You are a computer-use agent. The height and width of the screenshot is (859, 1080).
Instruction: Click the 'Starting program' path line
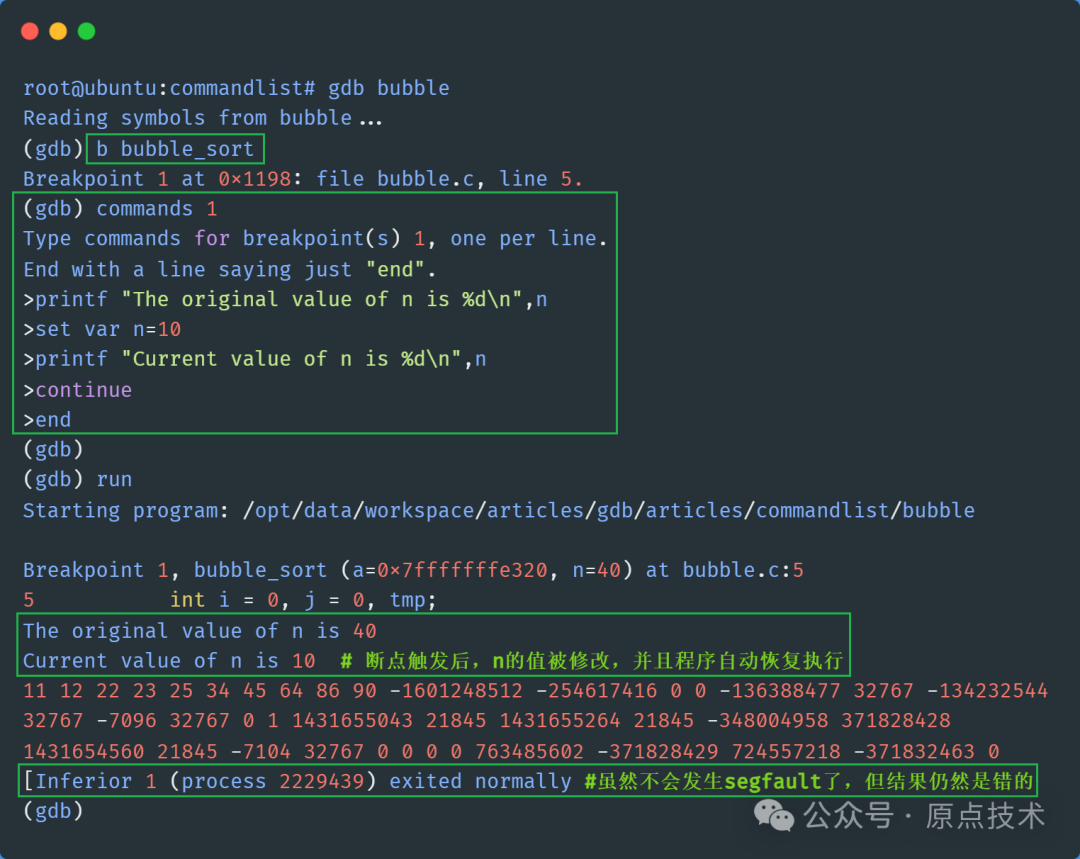(499, 510)
